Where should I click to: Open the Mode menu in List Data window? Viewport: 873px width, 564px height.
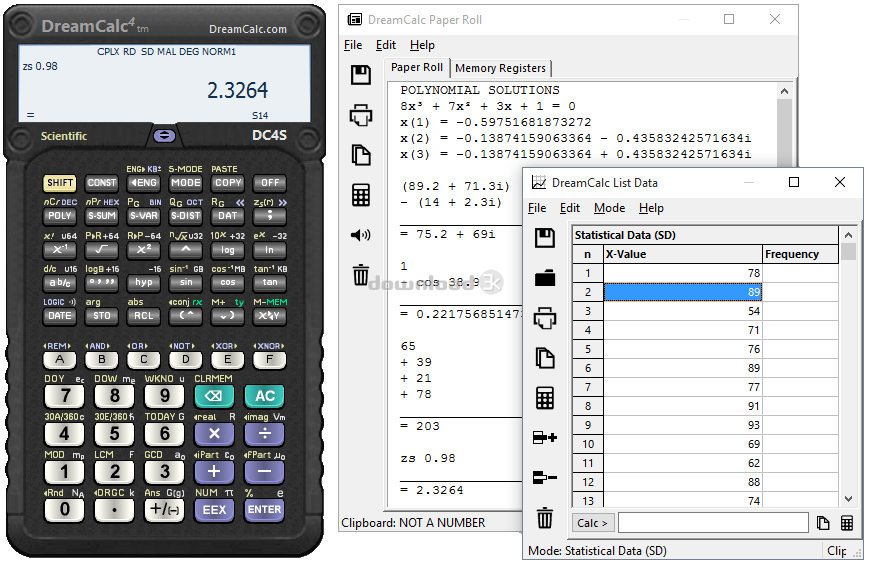pyautogui.click(x=609, y=208)
